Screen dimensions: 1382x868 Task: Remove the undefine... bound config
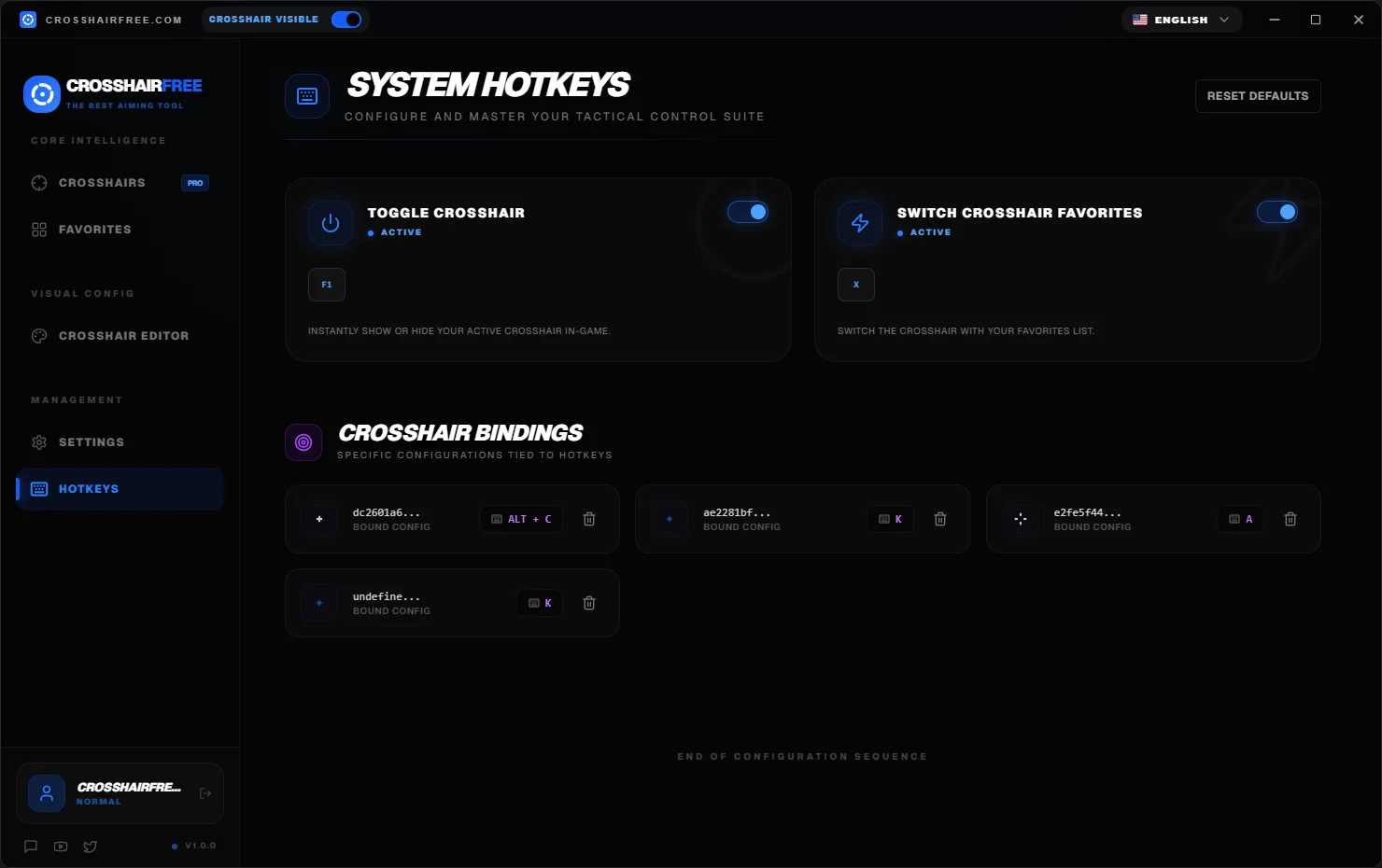[x=589, y=603]
